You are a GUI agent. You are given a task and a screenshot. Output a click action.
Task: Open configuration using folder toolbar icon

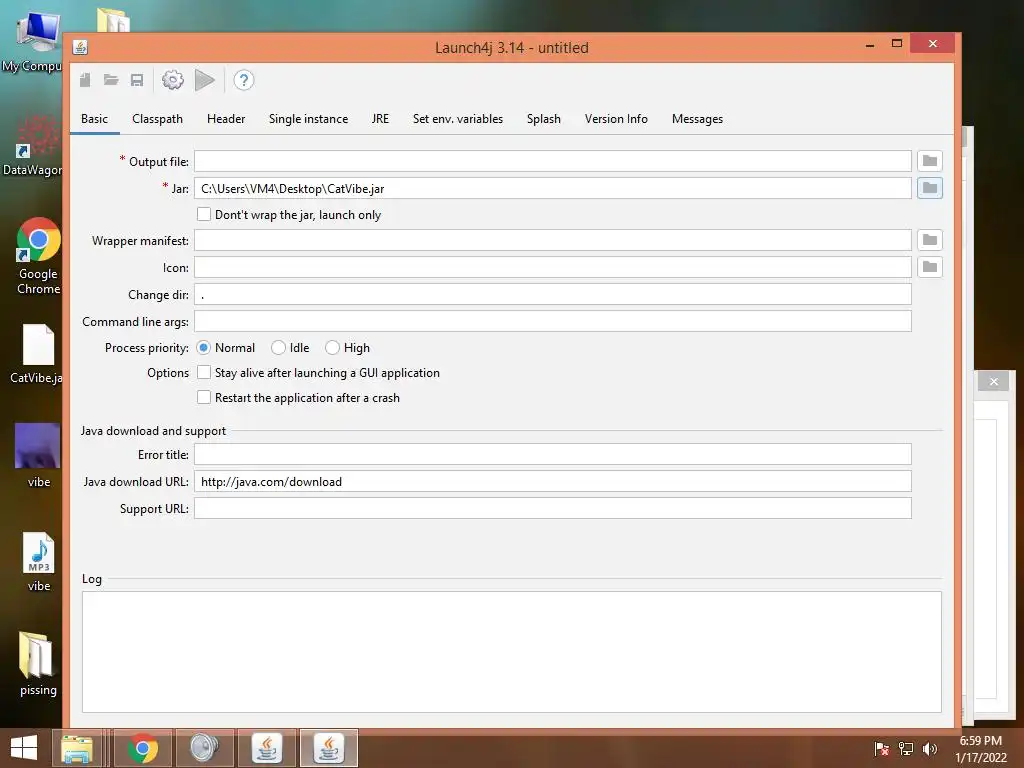pos(111,80)
